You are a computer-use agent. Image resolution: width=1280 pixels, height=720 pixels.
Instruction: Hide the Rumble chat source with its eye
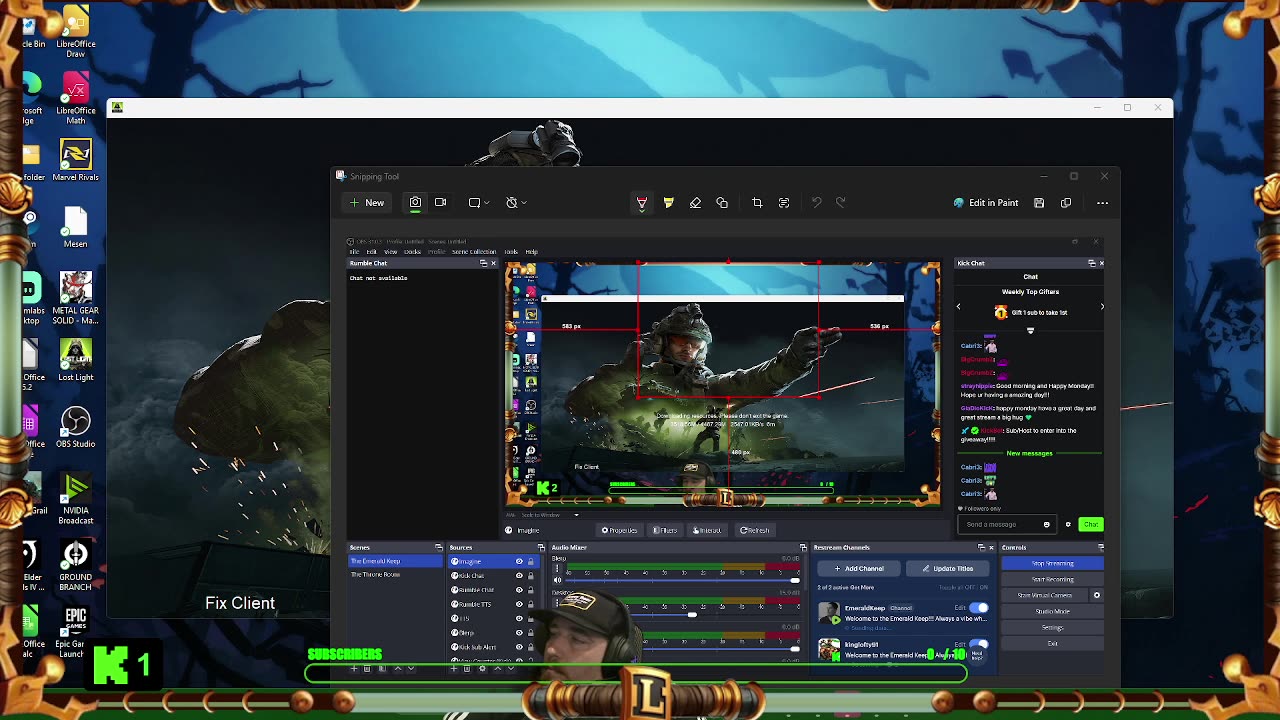519,590
